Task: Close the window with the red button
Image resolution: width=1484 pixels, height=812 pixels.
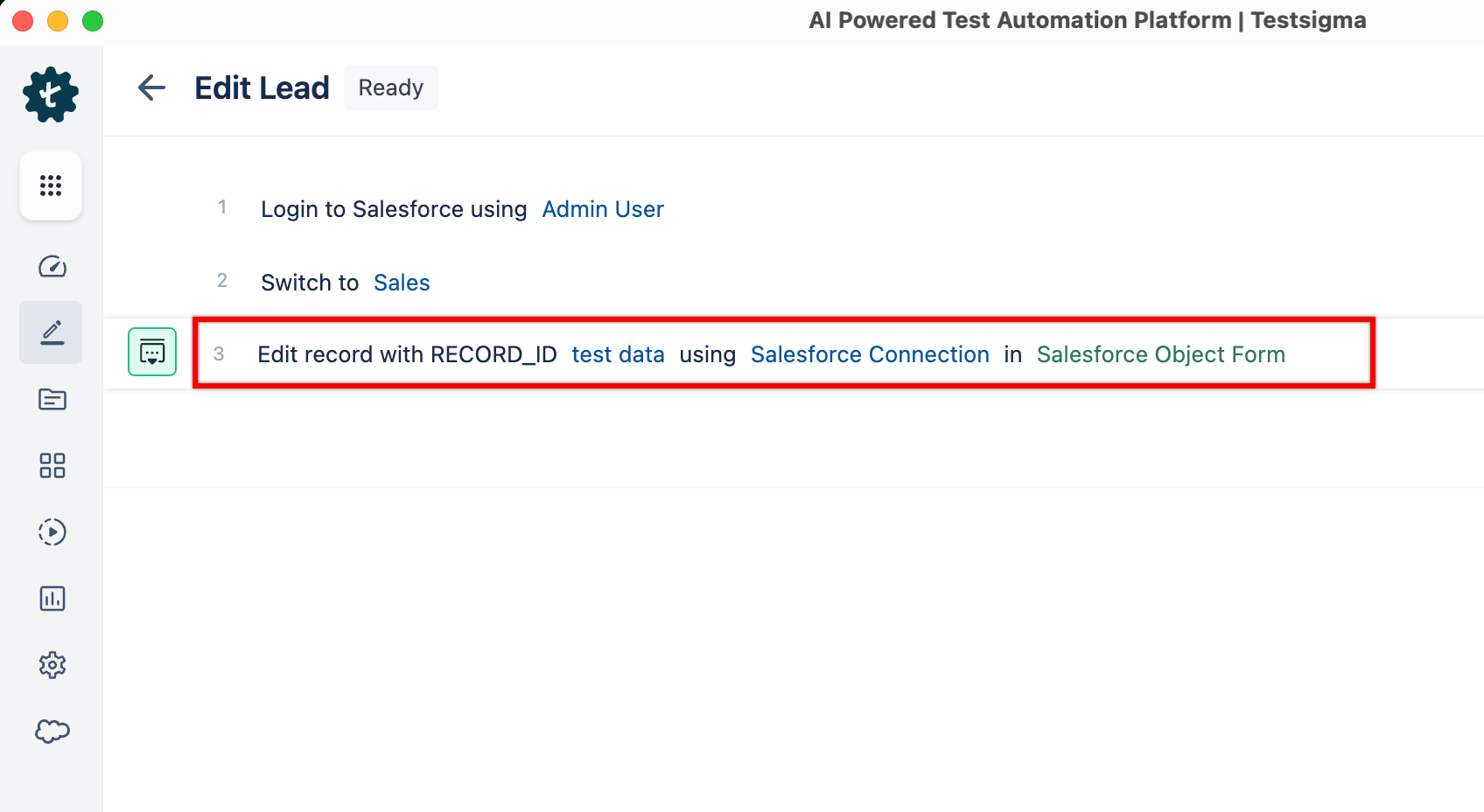Action: point(23,21)
